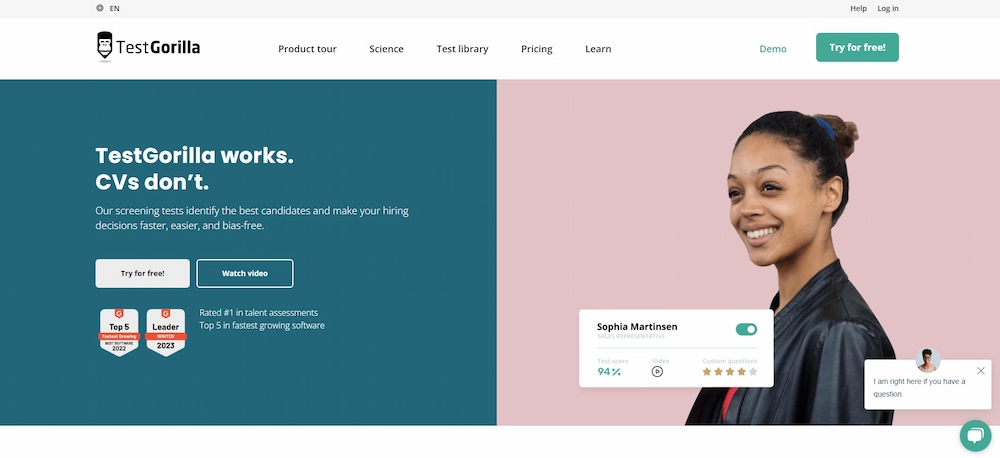Open the language globe icon
Image resolution: width=1000 pixels, height=458 pixels.
pyautogui.click(x=99, y=8)
